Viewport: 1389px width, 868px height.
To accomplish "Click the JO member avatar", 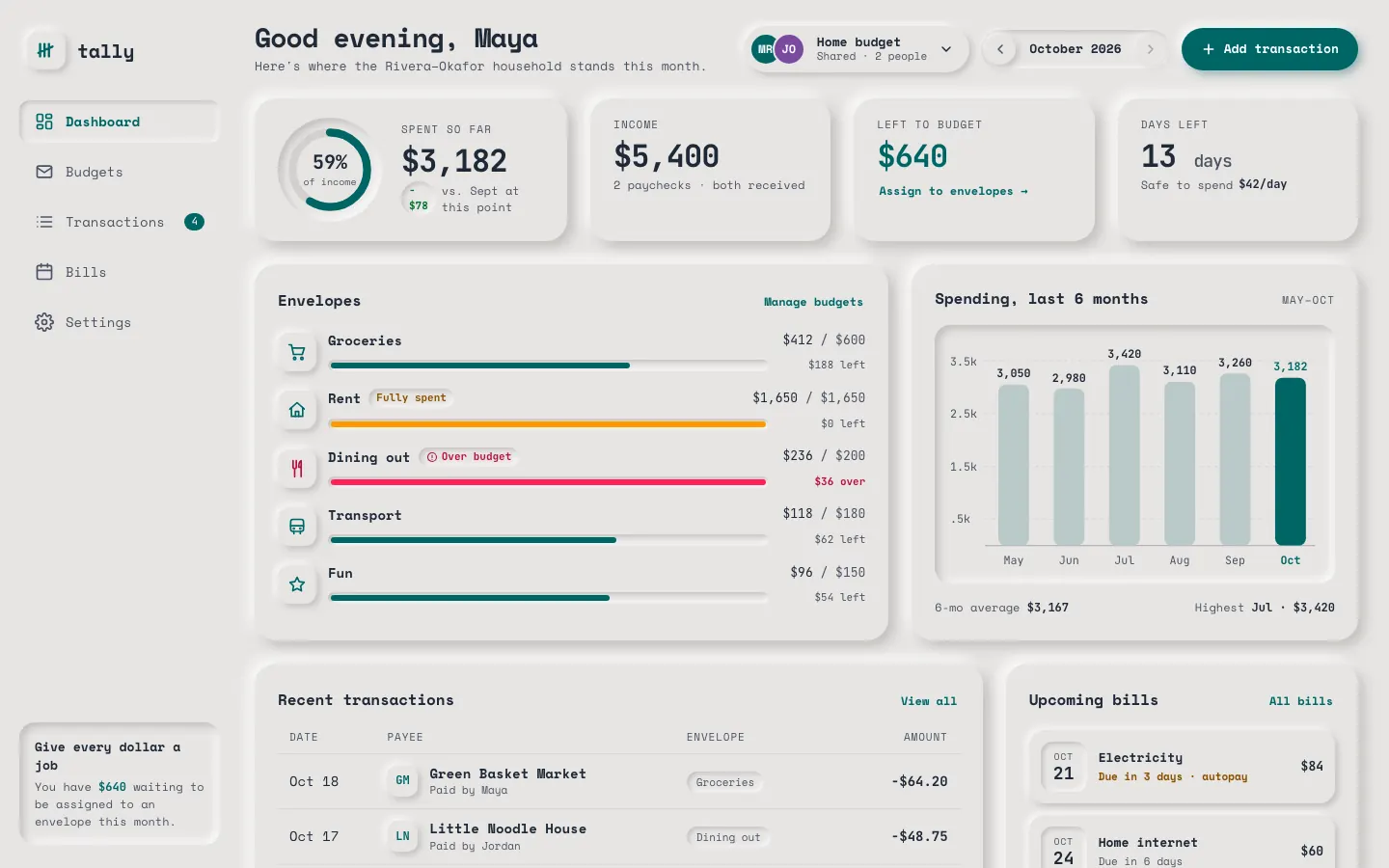I will pyautogui.click(x=789, y=49).
